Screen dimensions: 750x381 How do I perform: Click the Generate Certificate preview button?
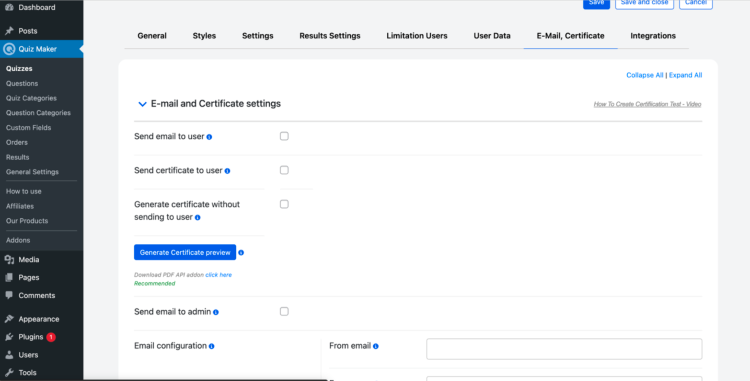[x=185, y=252]
